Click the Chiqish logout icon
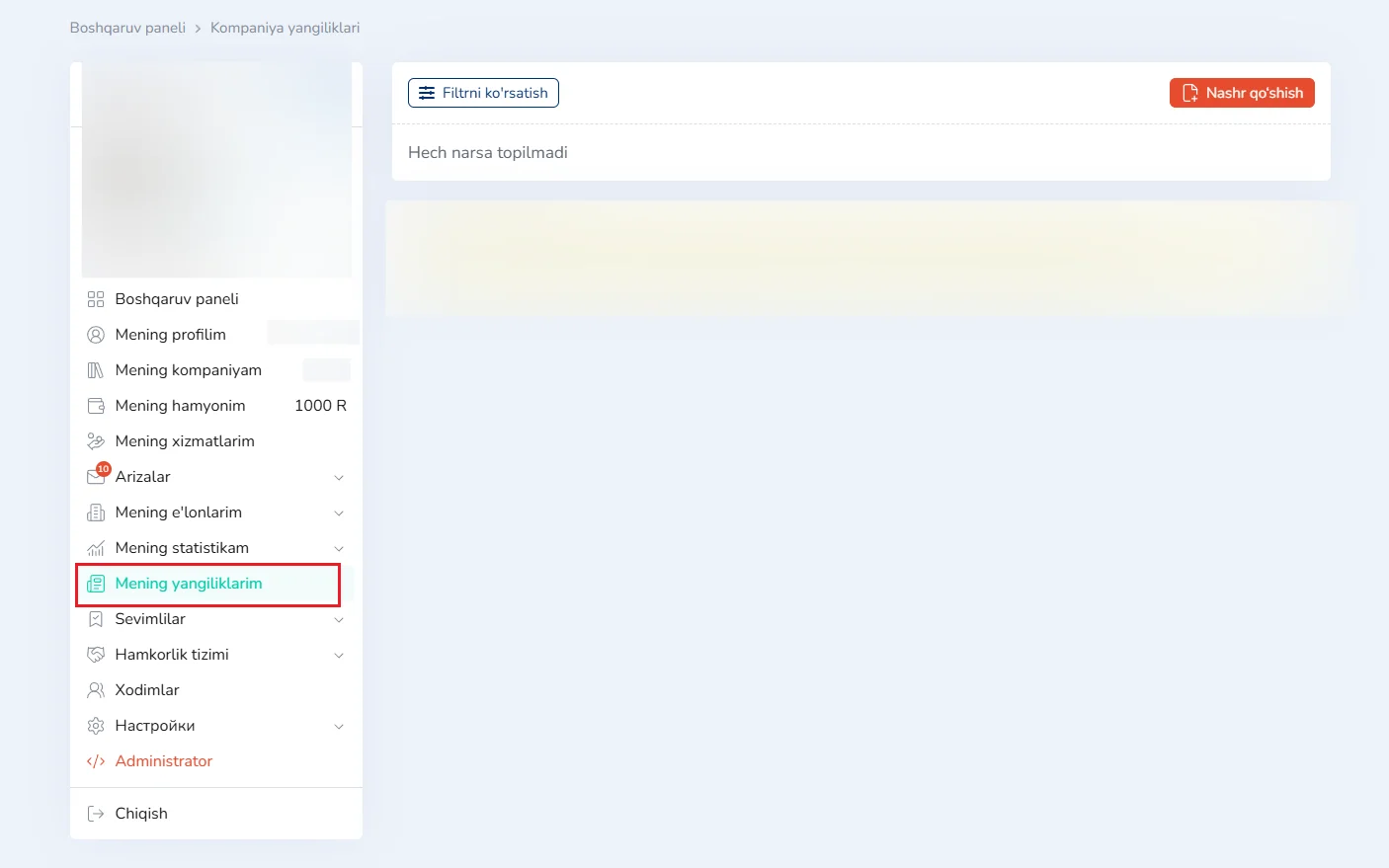 pos(96,814)
